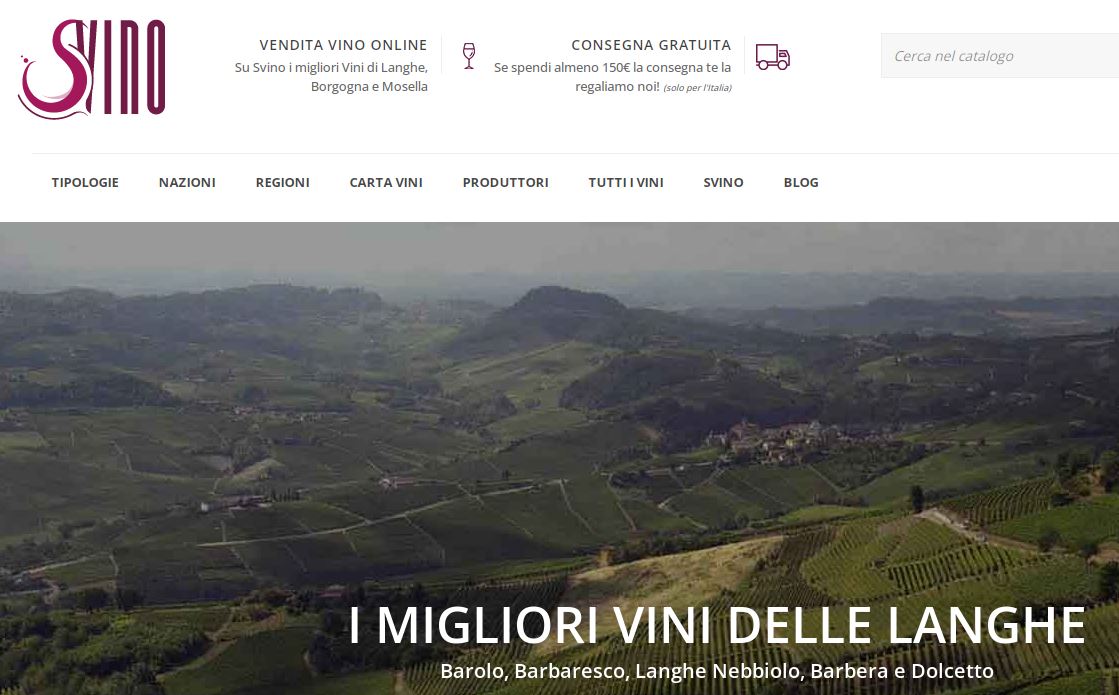Click the Langhe, Borgogna e Mosella description
This screenshot has height=695, width=1119.
pyautogui.click(x=331, y=77)
